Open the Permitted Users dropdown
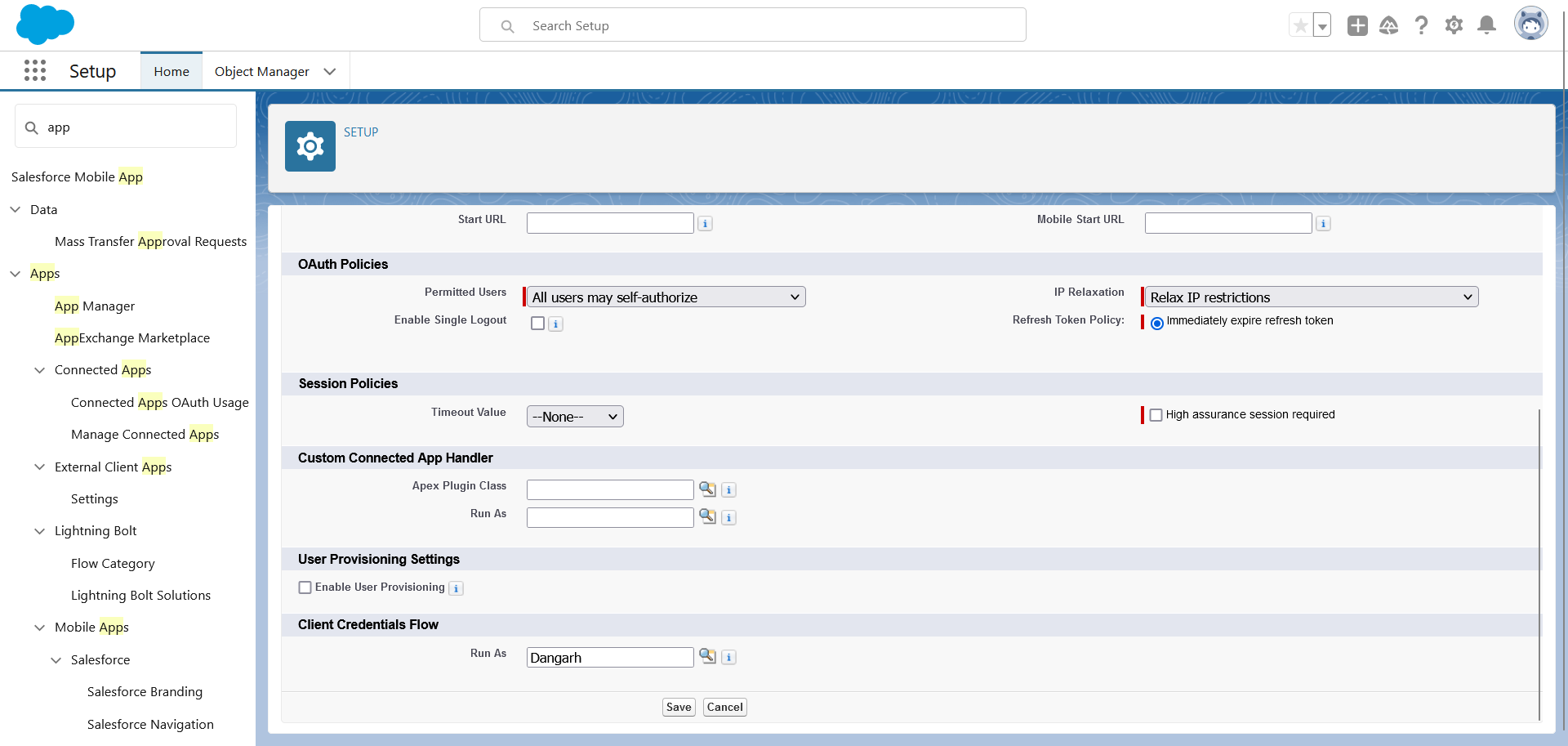Viewport: 1568px width, 746px height. (x=666, y=297)
